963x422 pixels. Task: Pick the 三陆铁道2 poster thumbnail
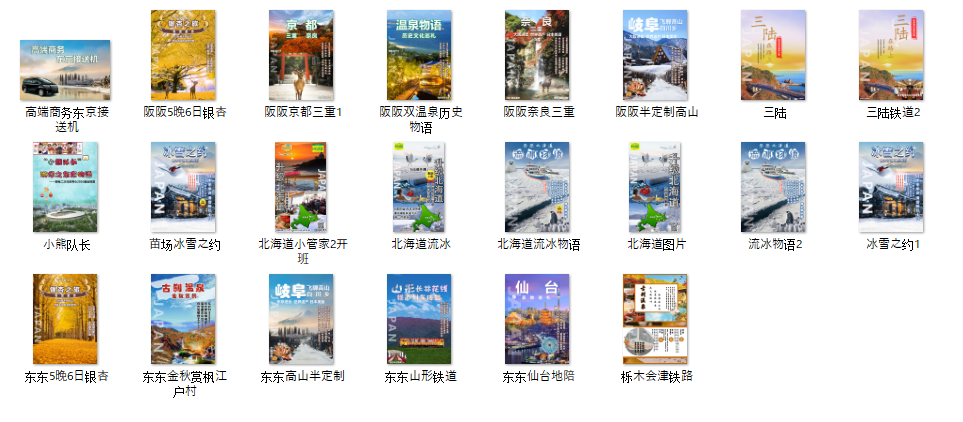[891, 55]
